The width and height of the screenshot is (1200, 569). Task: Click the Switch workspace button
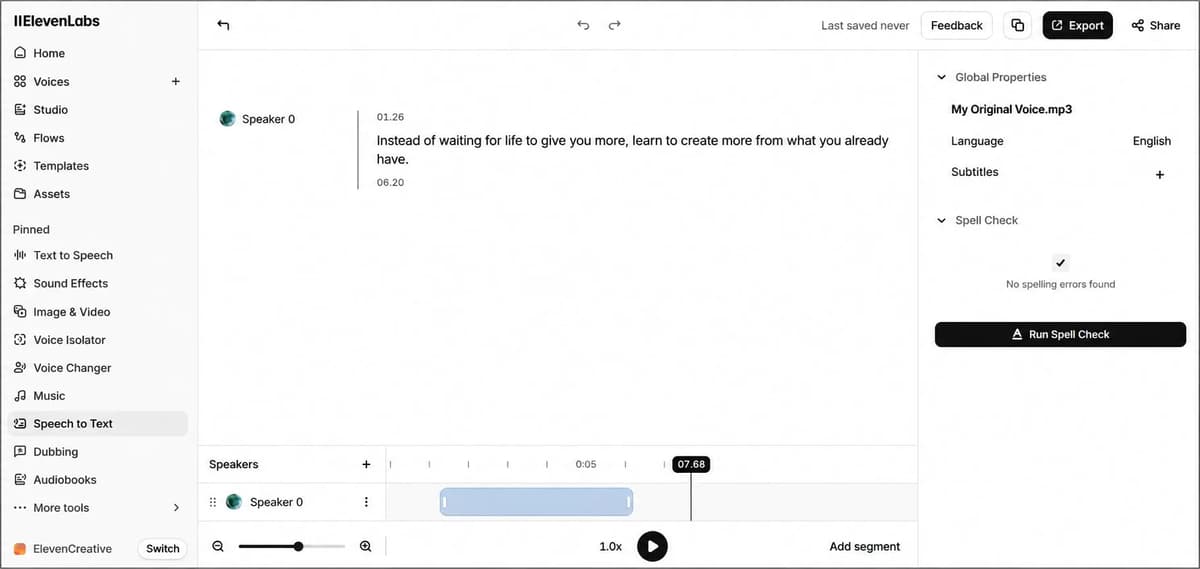(162, 548)
